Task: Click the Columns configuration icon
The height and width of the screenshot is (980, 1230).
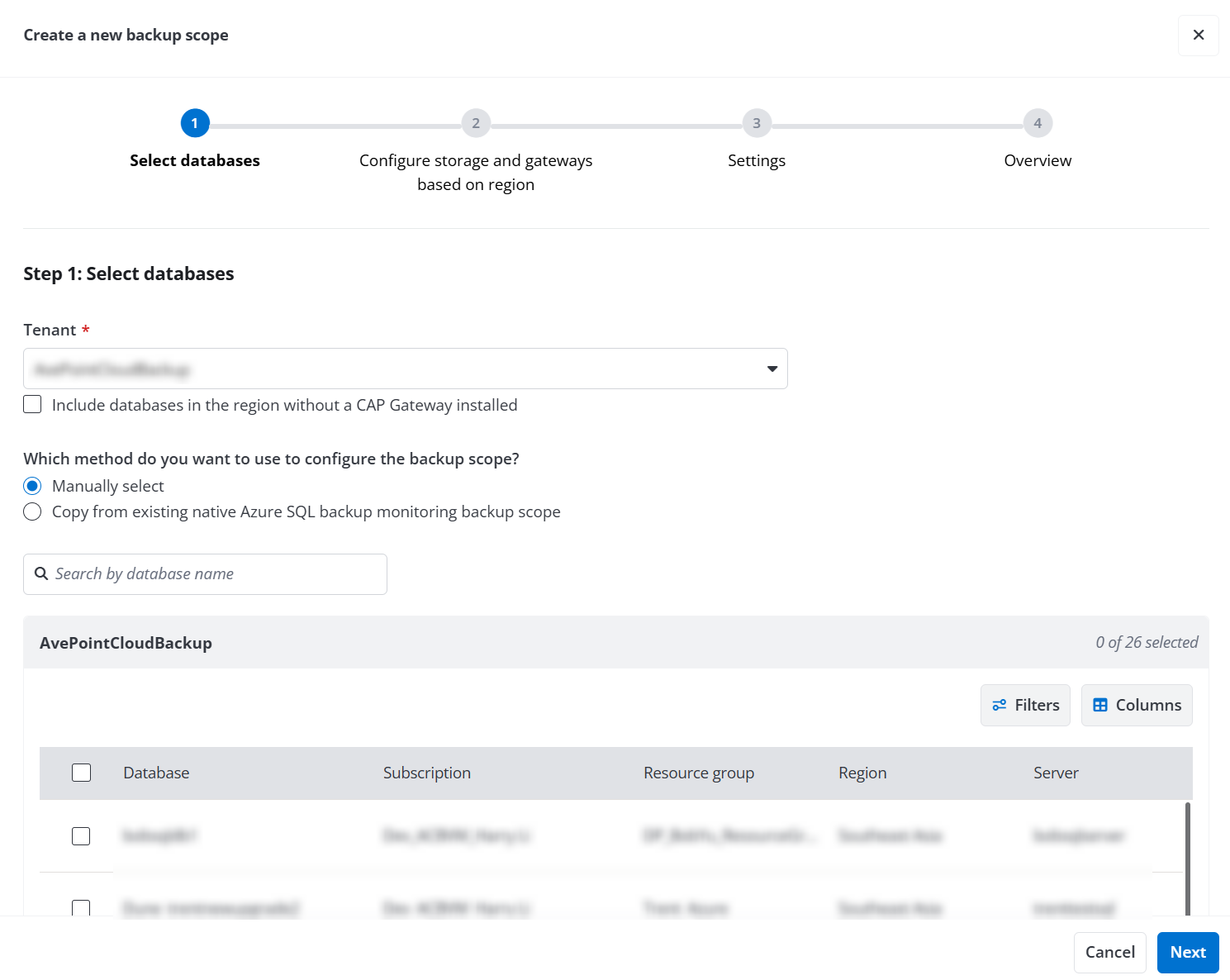Action: tap(1101, 705)
